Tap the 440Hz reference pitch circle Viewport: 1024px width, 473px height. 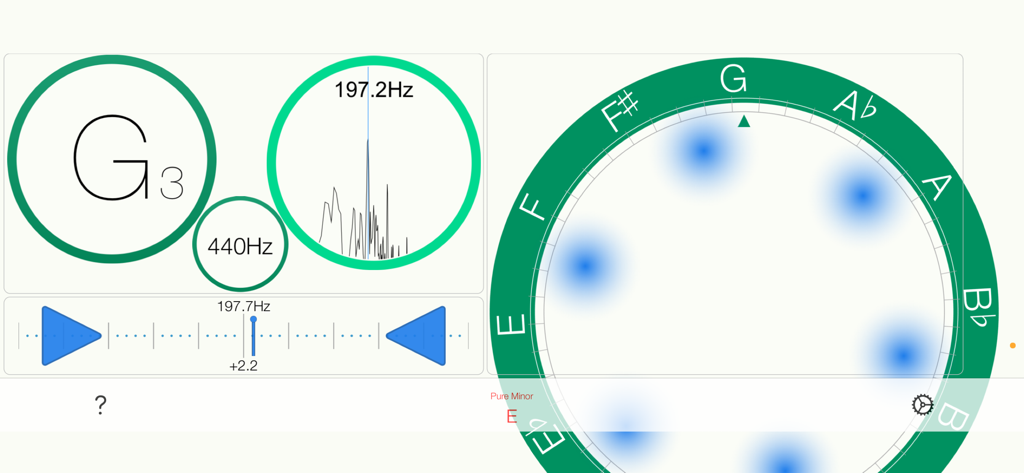(x=240, y=245)
